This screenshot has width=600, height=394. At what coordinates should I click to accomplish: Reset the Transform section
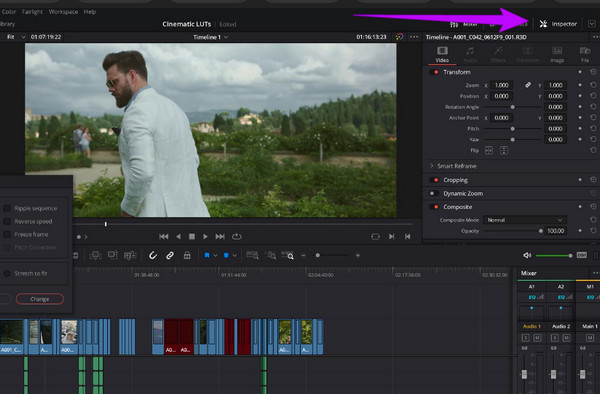coord(593,72)
